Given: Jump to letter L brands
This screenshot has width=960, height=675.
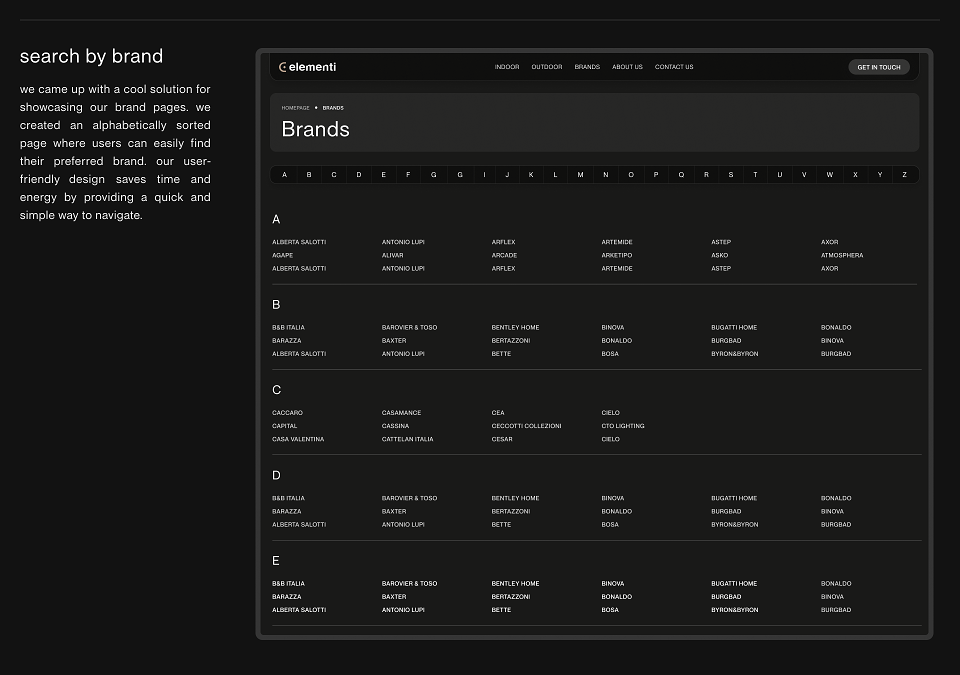Looking at the screenshot, I should 555,175.
